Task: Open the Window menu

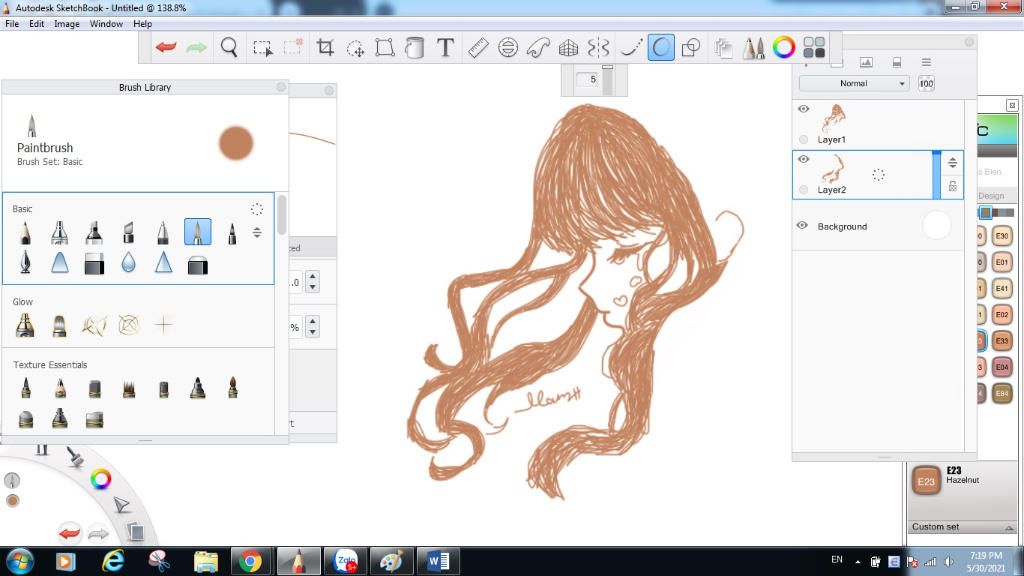Action: pyautogui.click(x=106, y=24)
